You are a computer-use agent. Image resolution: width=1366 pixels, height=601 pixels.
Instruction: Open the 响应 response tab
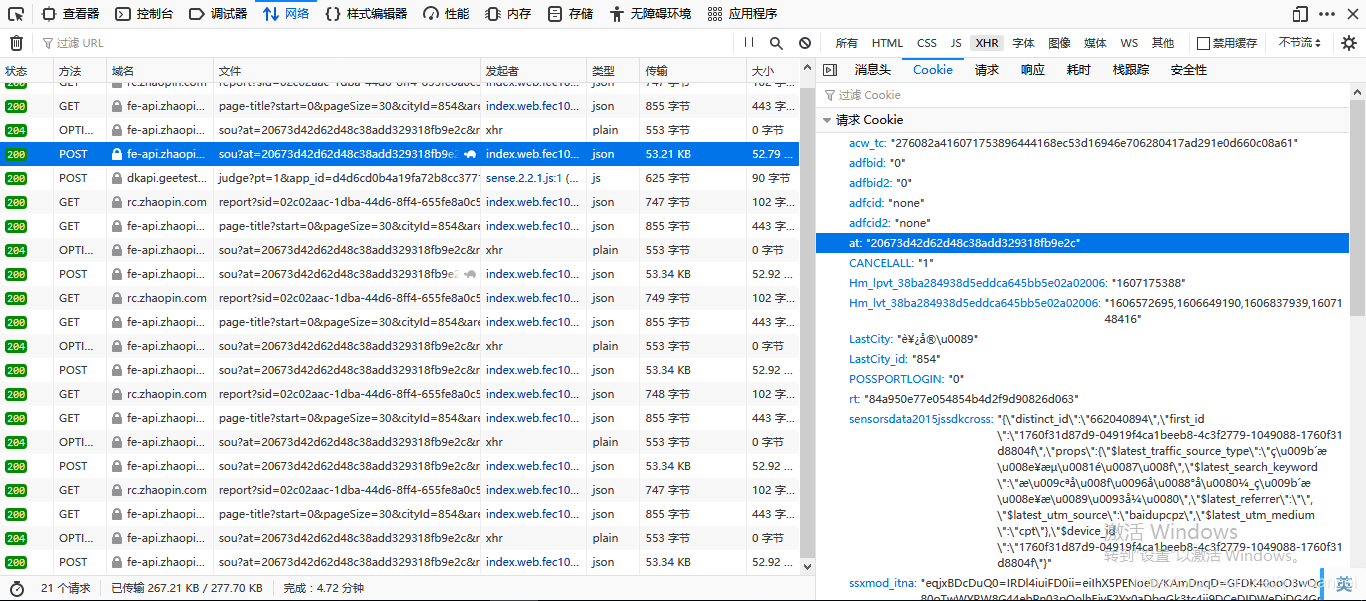[1033, 70]
